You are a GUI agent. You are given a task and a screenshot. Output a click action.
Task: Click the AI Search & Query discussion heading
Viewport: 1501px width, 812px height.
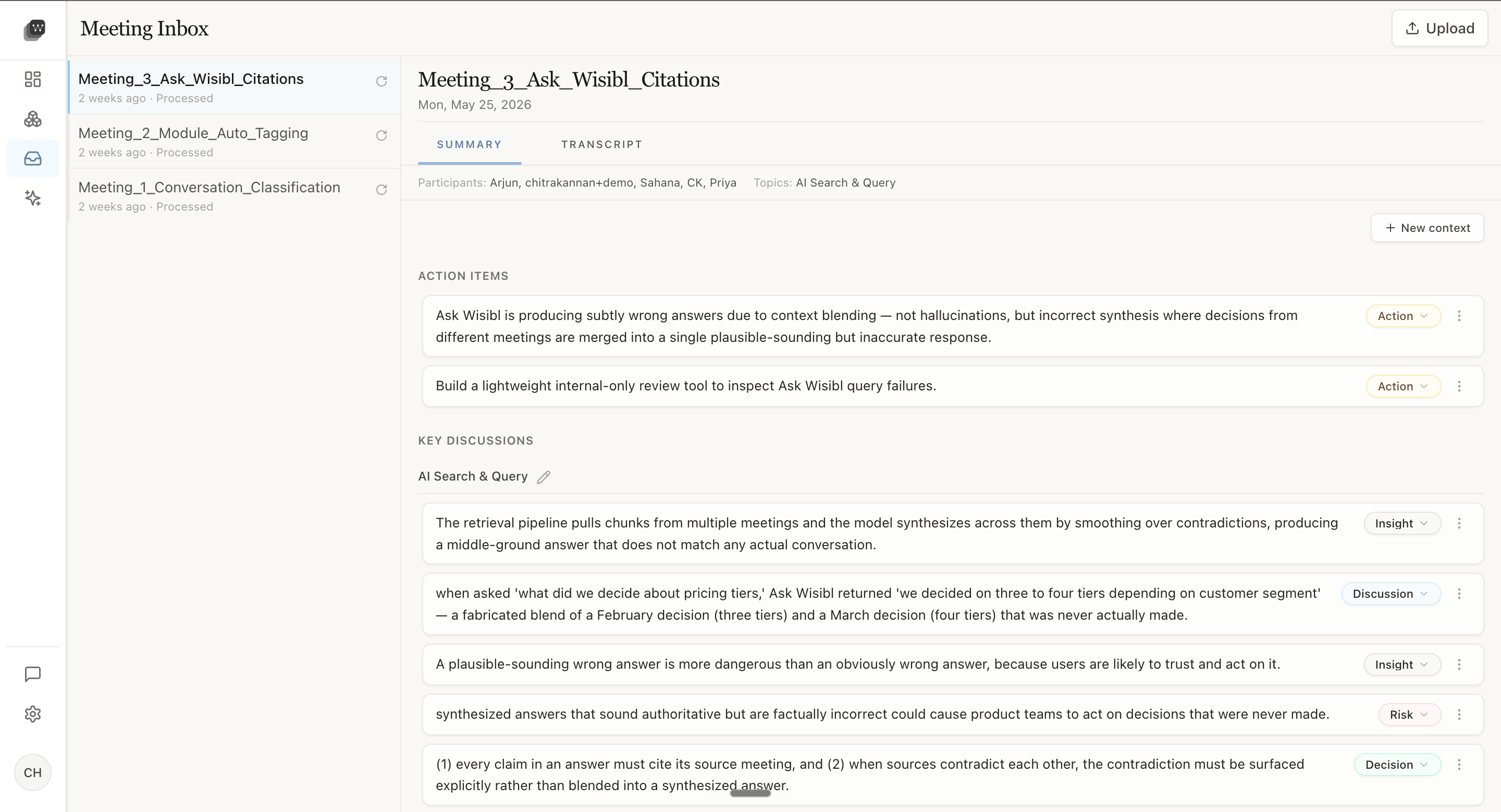click(x=473, y=476)
